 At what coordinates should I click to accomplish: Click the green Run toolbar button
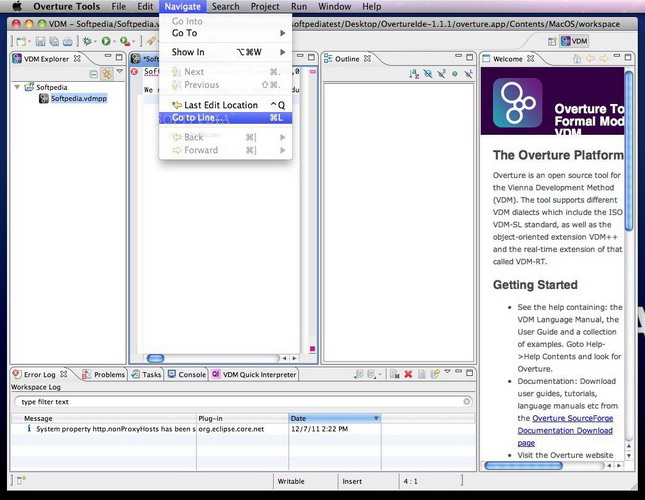coord(106,41)
